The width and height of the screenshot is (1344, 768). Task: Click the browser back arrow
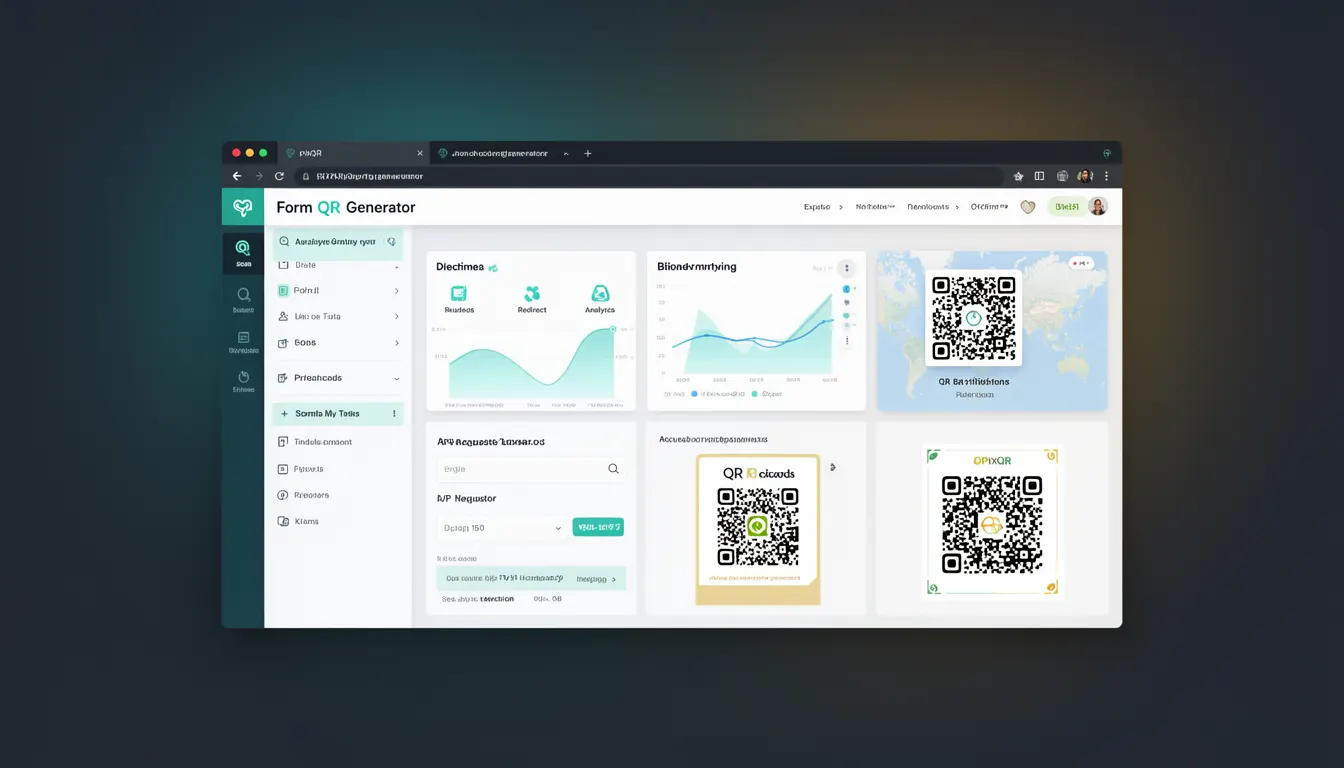click(x=237, y=176)
